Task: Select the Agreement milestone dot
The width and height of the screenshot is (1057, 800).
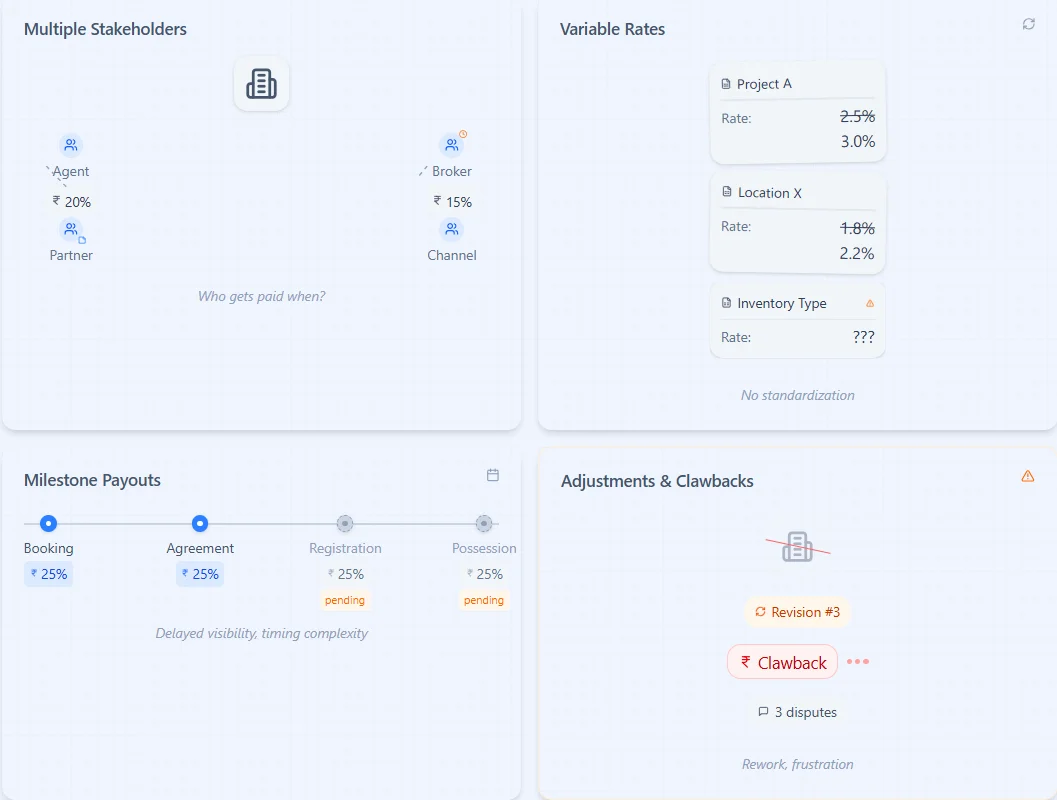Action: click(199, 523)
